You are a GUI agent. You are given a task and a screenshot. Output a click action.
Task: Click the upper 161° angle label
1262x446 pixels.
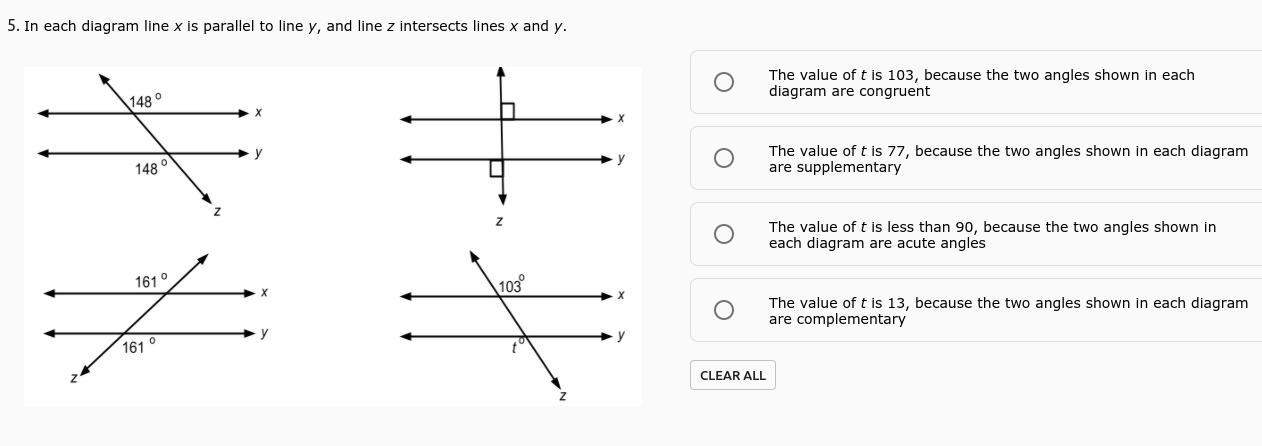click(x=150, y=282)
